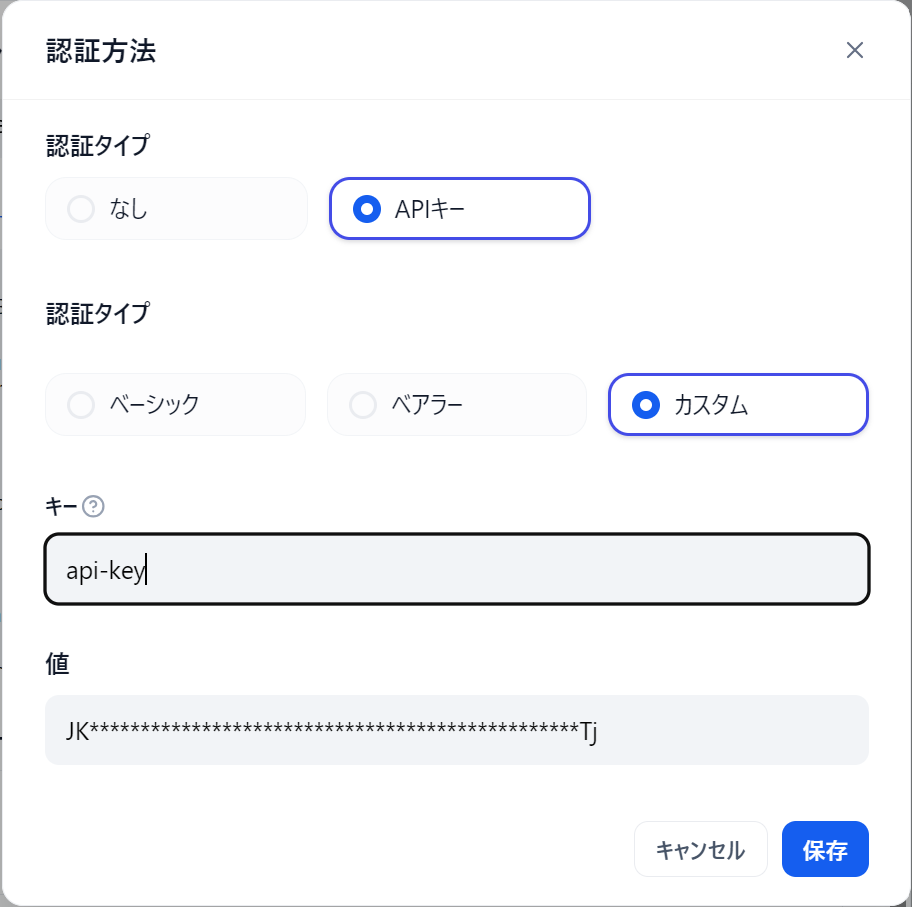Choose the ベアラー radio circle
912x907 pixels.
[363, 405]
